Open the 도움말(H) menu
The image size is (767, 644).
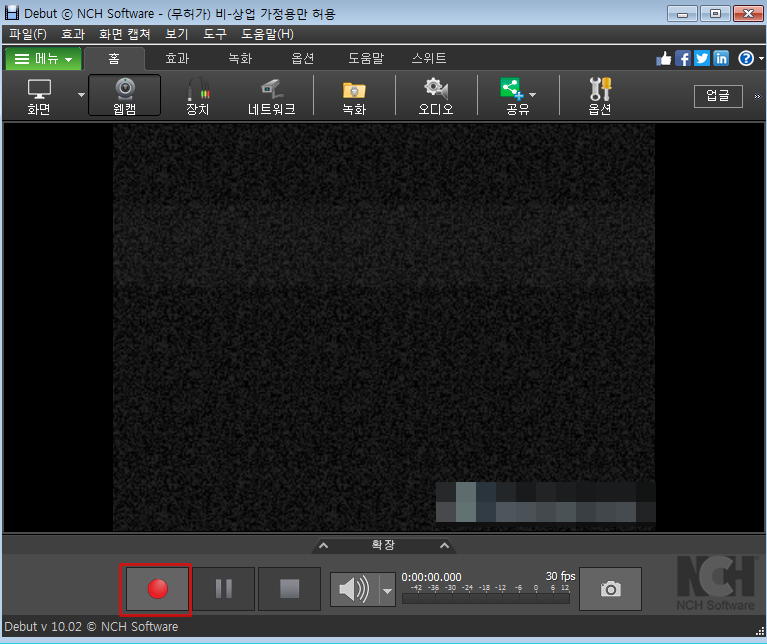268,34
